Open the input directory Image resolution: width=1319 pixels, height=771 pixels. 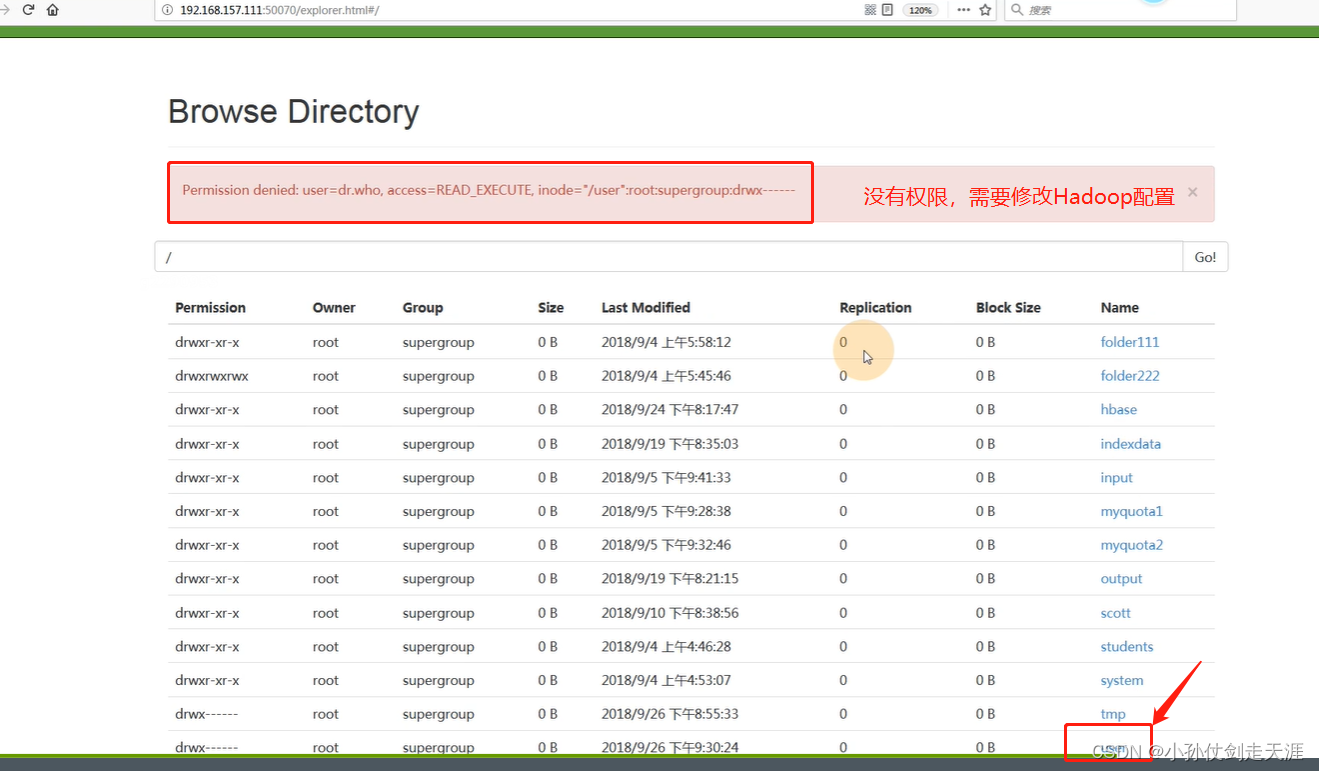pyautogui.click(x=1117, y=478)
